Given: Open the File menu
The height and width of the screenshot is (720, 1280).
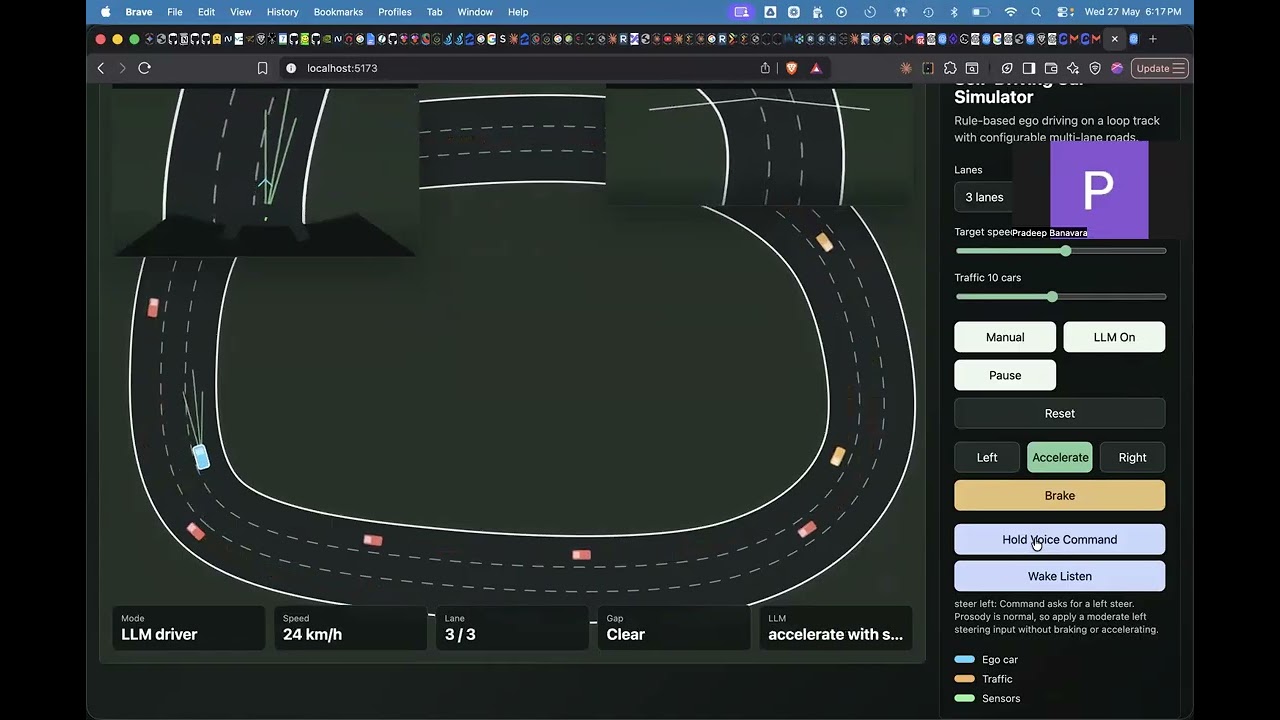Looking at the screenshot, I should coord(175,12).
